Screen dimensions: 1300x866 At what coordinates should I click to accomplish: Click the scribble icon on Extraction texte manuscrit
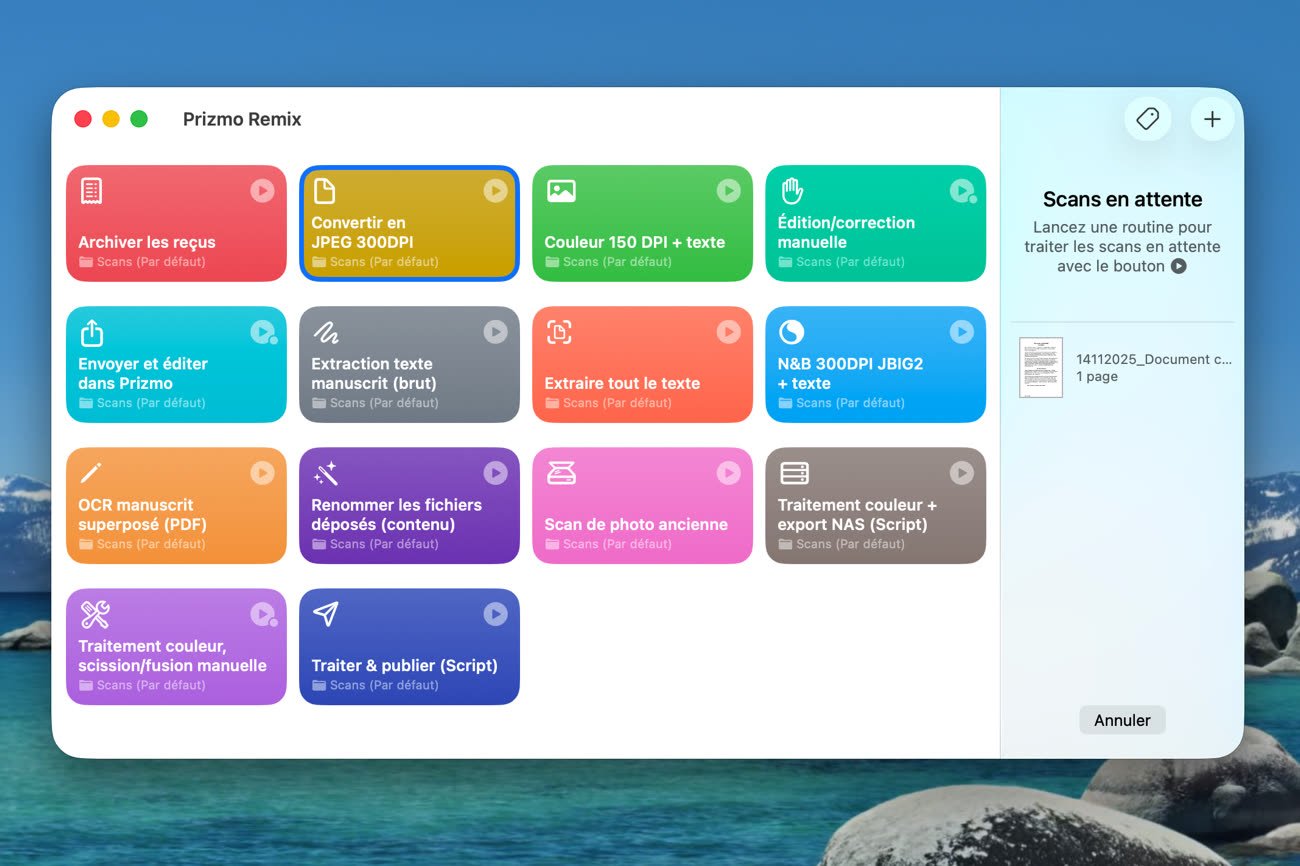[x=325, y=332]
